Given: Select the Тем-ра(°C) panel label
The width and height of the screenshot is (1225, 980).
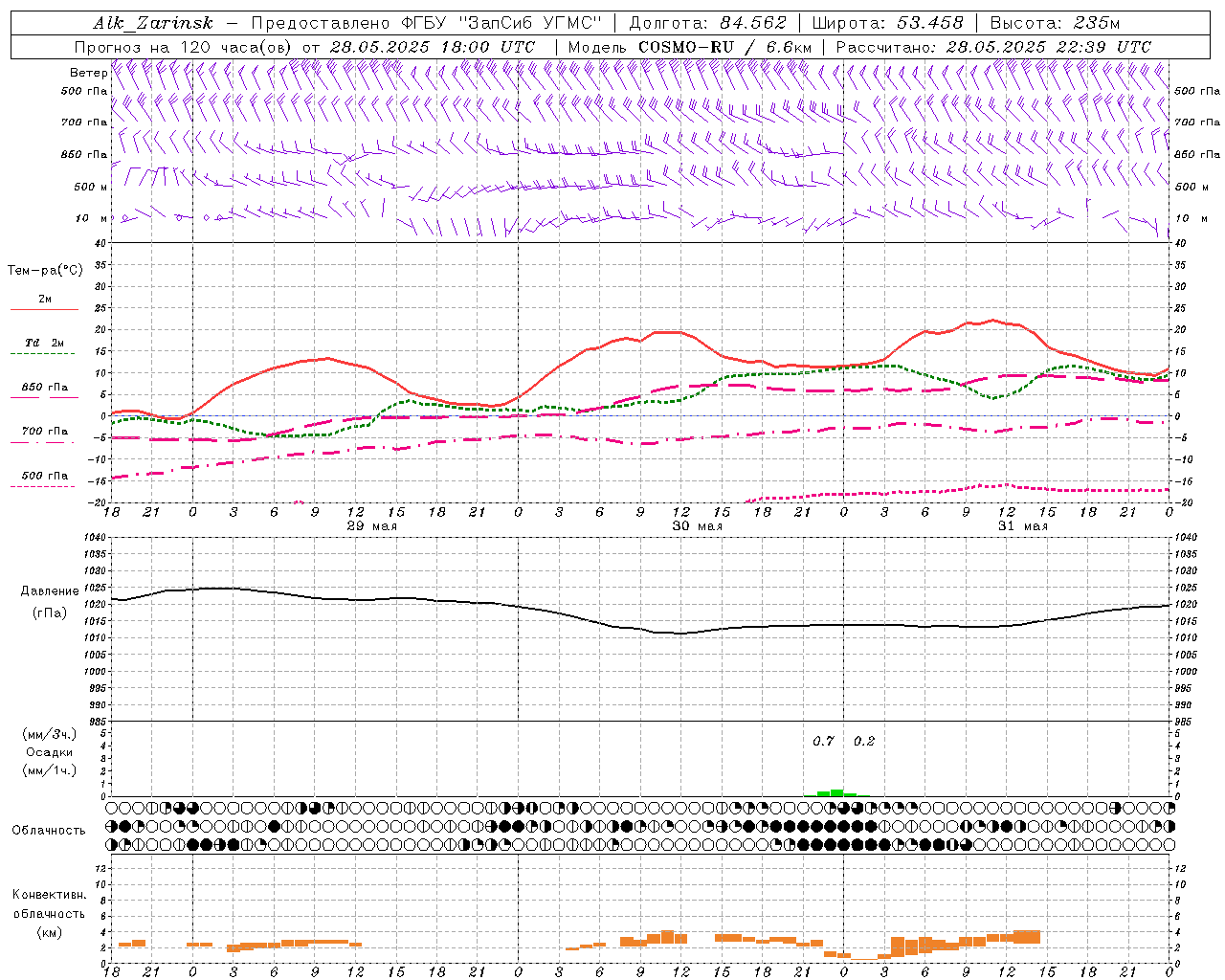Looking at the screenshot, I should (45, 271).
